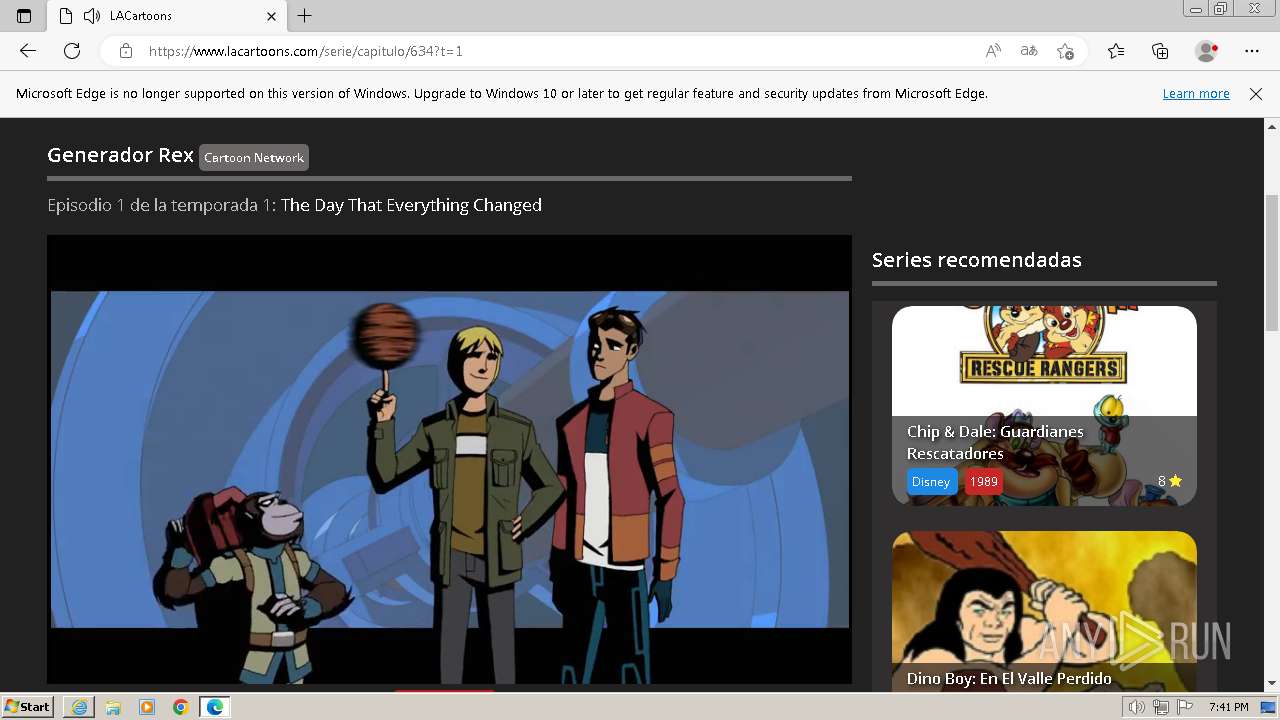
Task: Click the taskbar clock 7:41 PM
Action: coord(1228,707)
